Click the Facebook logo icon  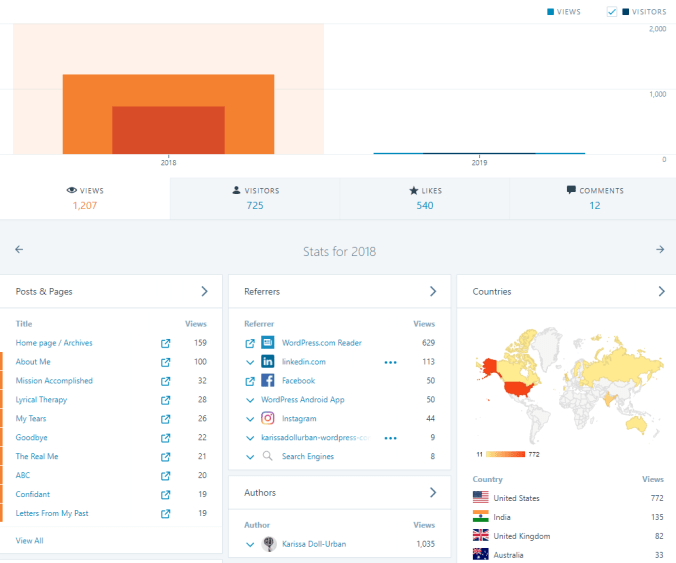coord(268,380)
